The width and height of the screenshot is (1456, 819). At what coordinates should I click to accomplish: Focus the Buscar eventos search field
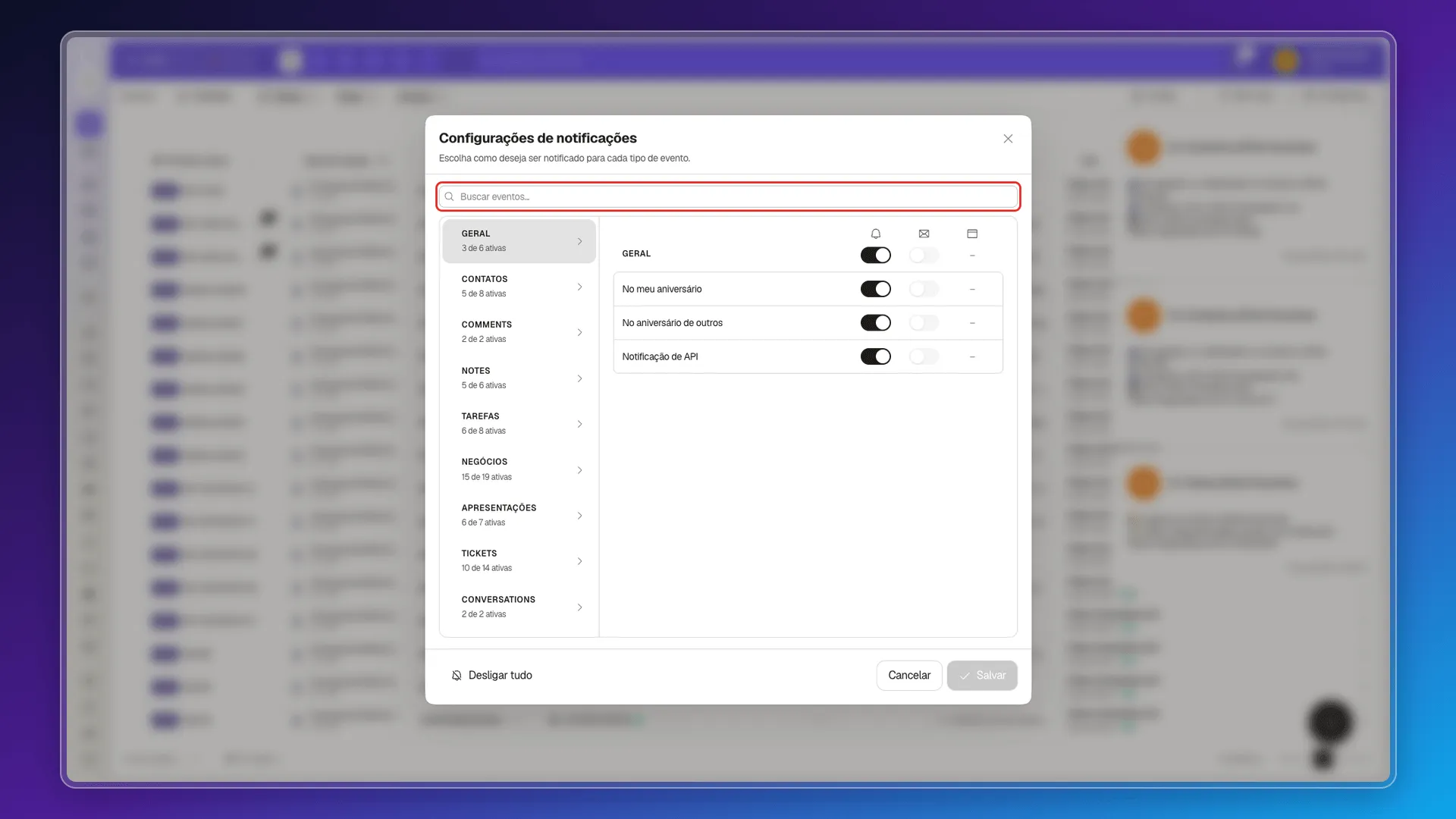click(x=728, y=196)
